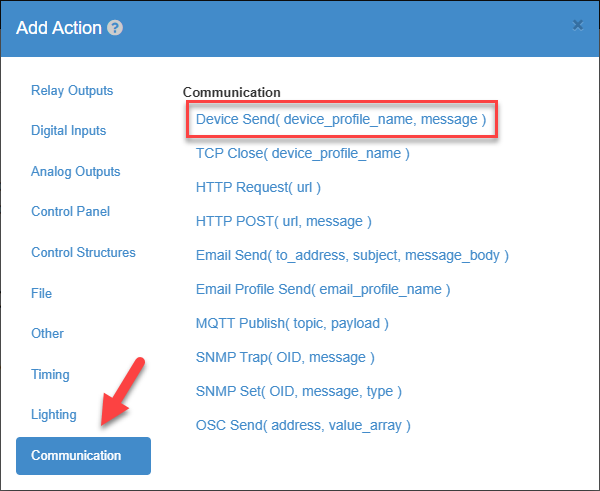Select the Lighting category
This screenshot has height=491, width=600.
54,415
